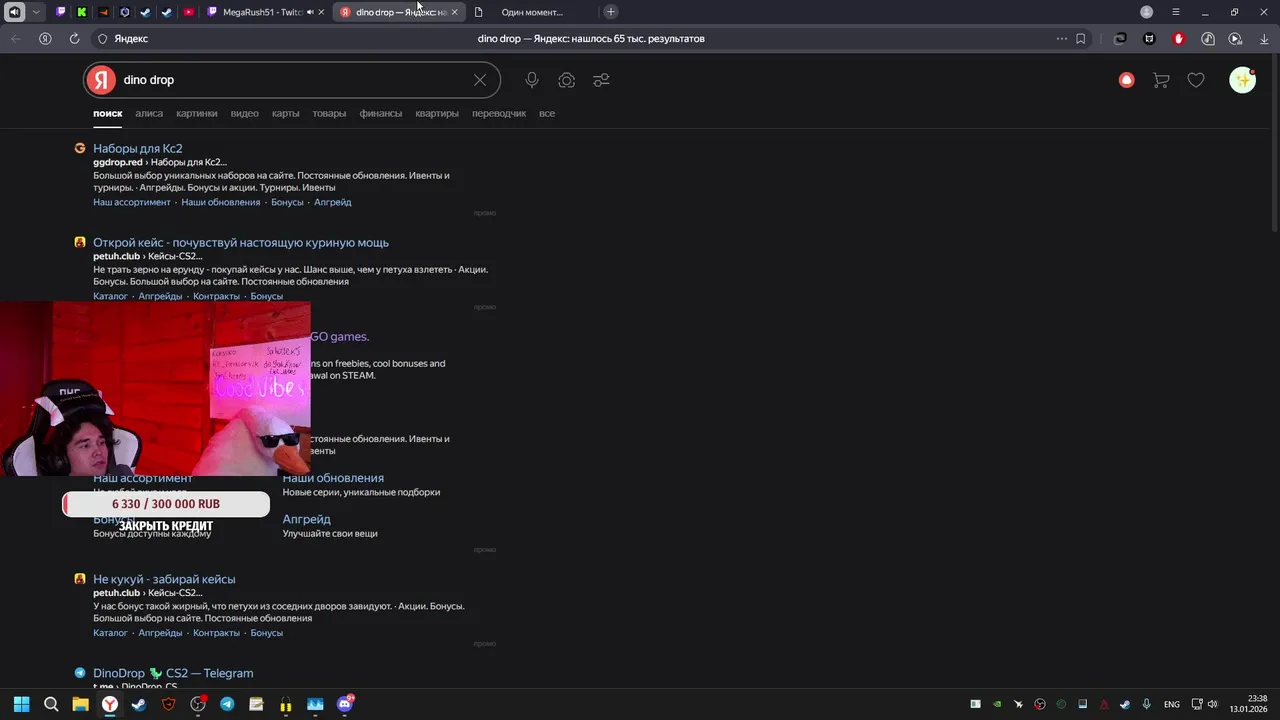Open the music note extension icon
This screenshot has height=720, width=1280.
click(x=1208, y=39)
